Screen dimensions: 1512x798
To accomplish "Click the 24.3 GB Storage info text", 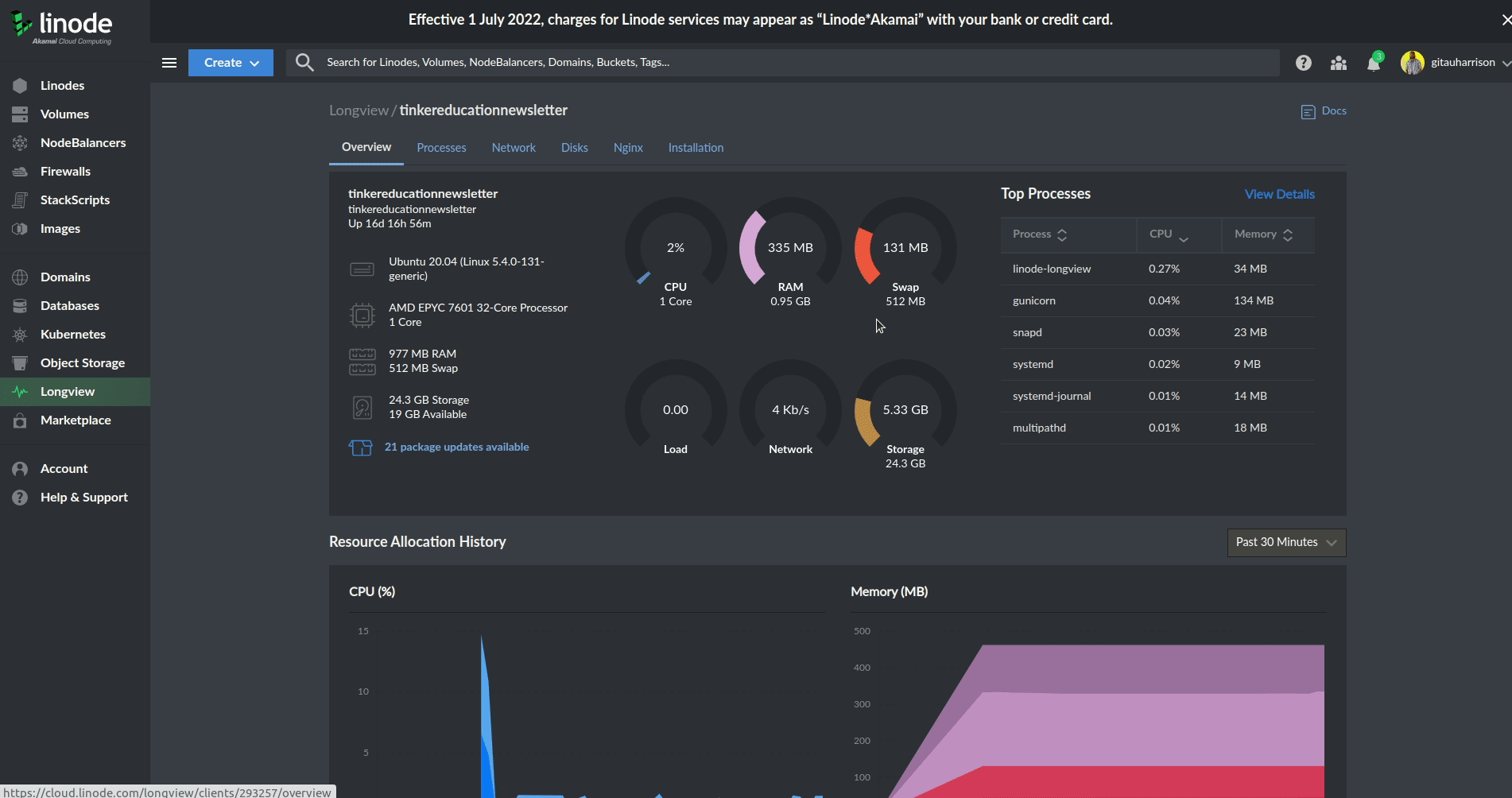I will (x=428, y=401).
